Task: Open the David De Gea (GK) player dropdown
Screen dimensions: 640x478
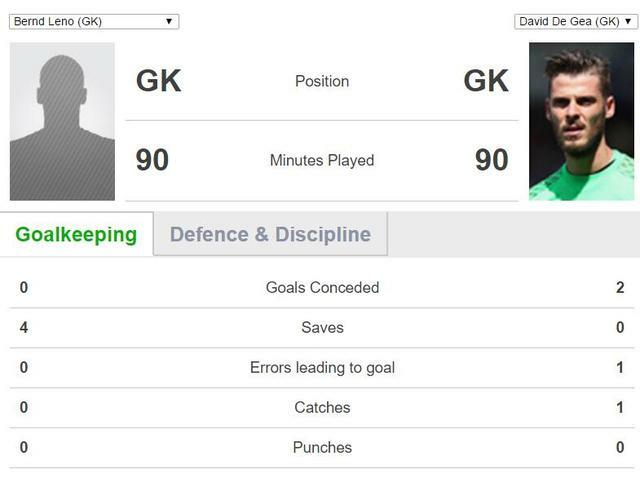Action: 576,21
